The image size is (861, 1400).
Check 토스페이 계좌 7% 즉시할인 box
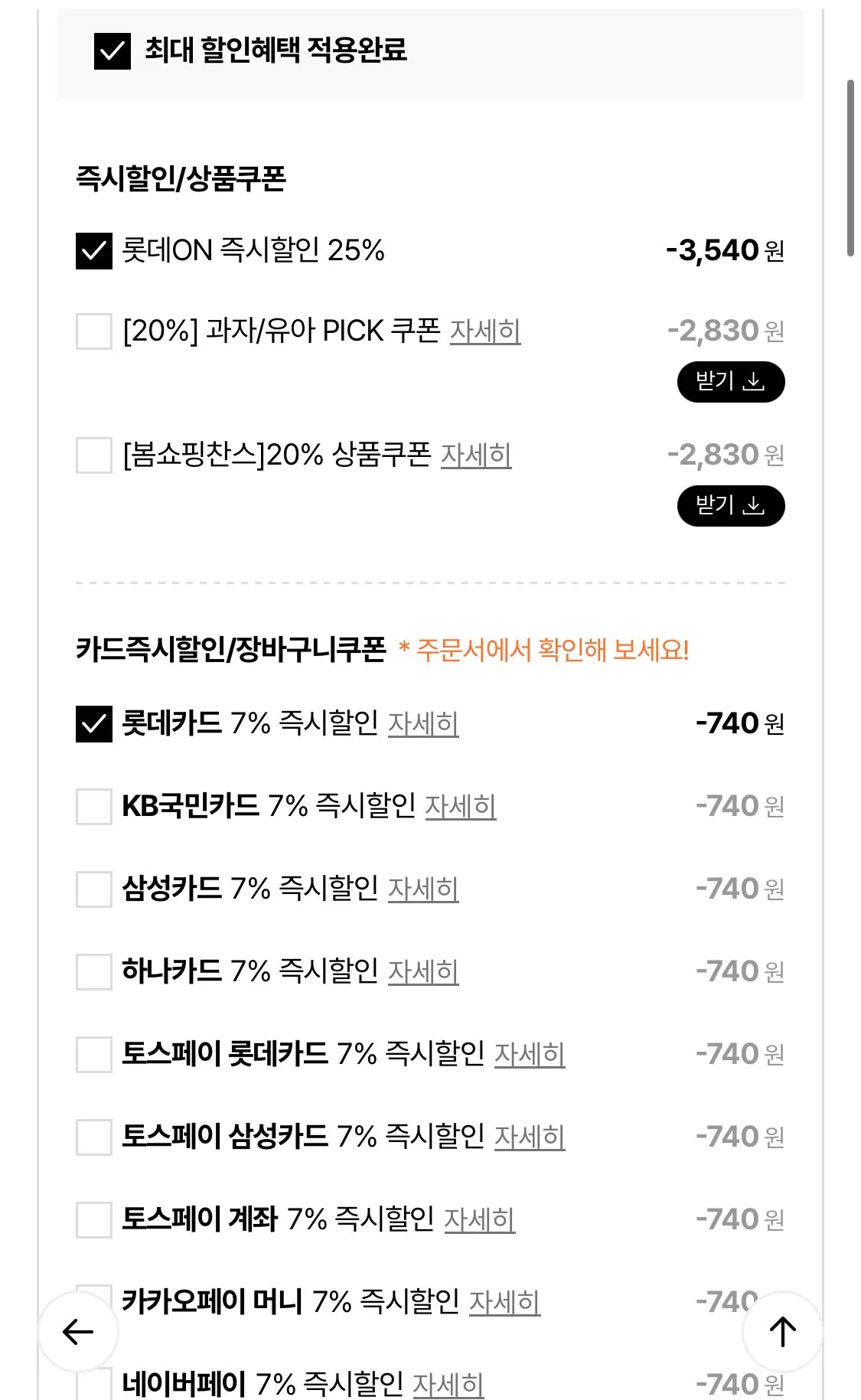(x=94, y=1220)
